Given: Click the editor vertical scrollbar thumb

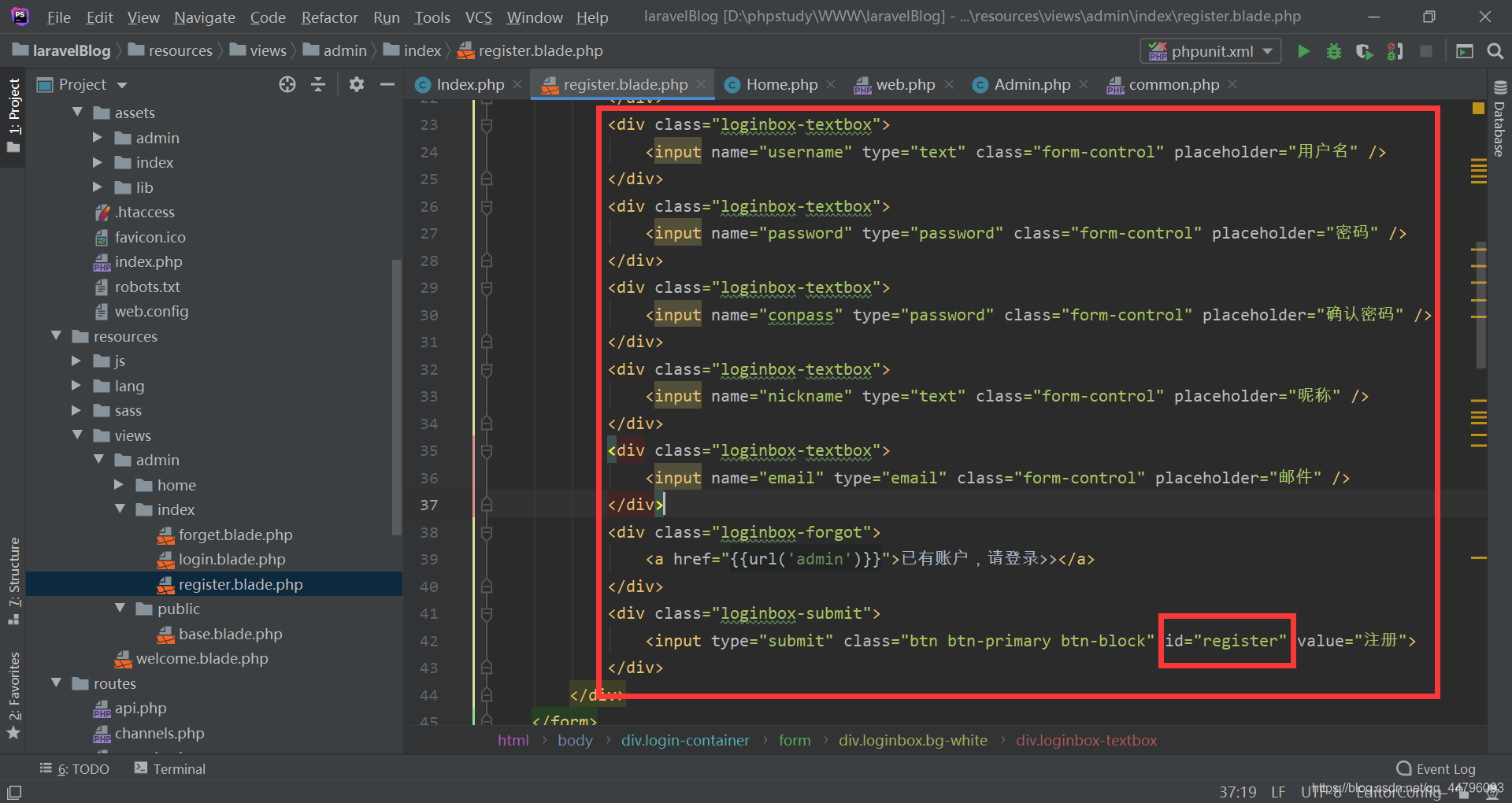Looking at the screenshot, I should point(1480,305).
